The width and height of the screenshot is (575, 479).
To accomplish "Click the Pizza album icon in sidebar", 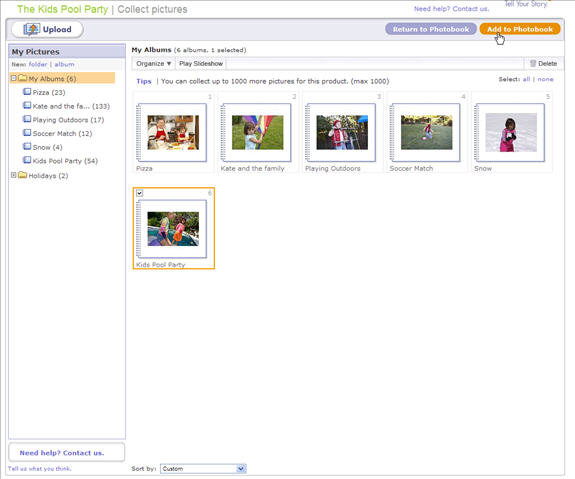I will coord(27,92).
